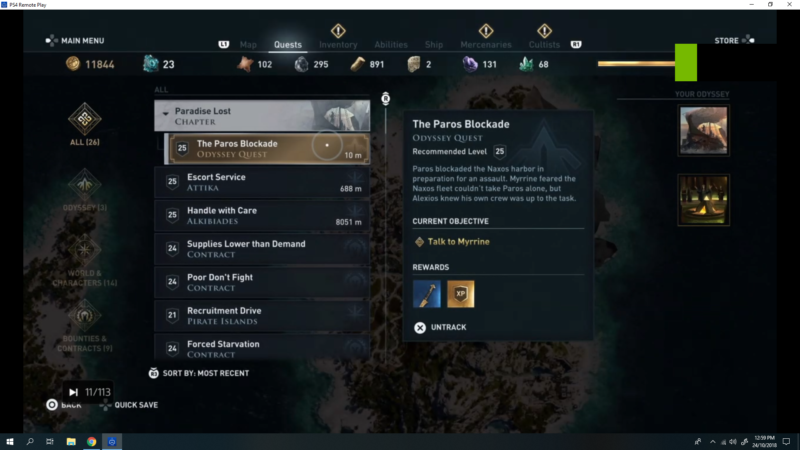The image size is (800, 450).
Task: Select the ALL (26) quests filter icon
Action: [85, 119]
